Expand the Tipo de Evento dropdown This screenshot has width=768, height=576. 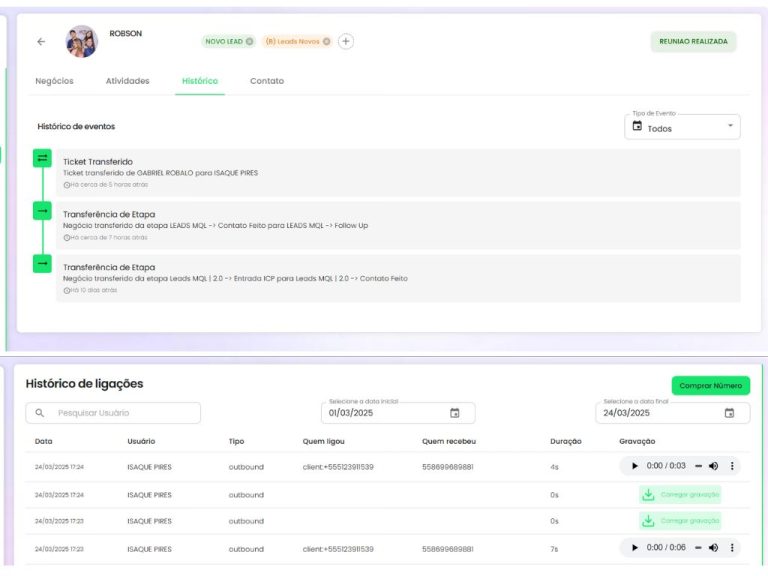[x=682, y=128]
